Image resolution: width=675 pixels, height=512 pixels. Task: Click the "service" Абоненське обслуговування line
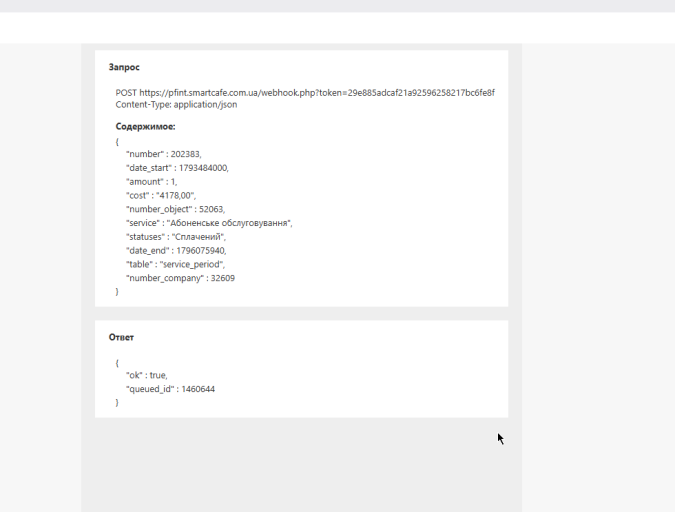click(x=209, y=223)
